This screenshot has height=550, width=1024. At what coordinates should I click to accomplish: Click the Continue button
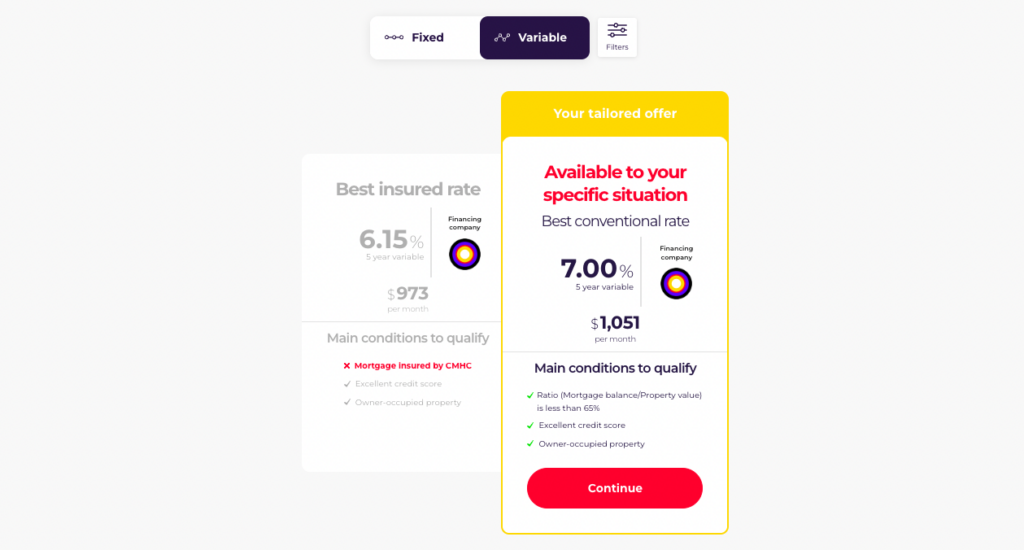coord(615,488)
